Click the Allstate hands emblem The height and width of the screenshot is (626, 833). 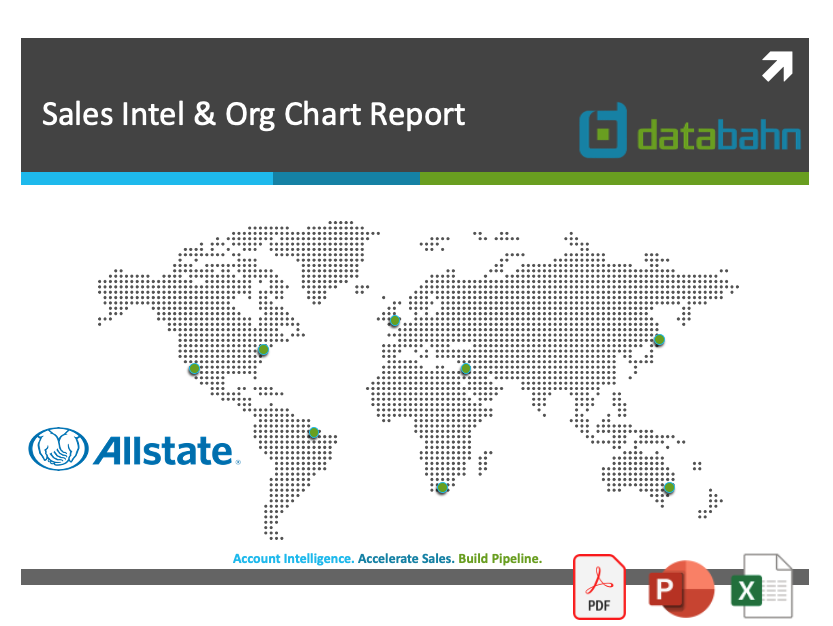(58, 449)
